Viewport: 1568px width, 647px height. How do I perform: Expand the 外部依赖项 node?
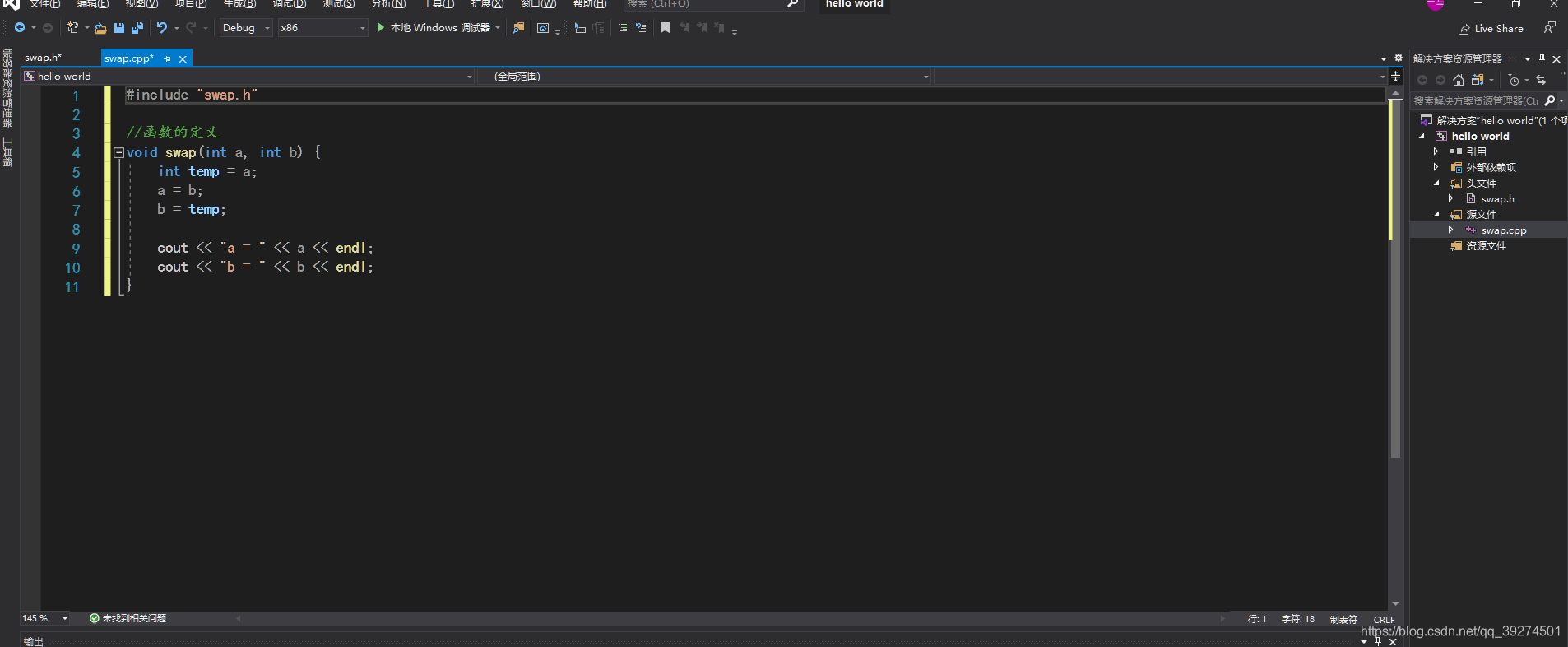tap(1436, 167)
